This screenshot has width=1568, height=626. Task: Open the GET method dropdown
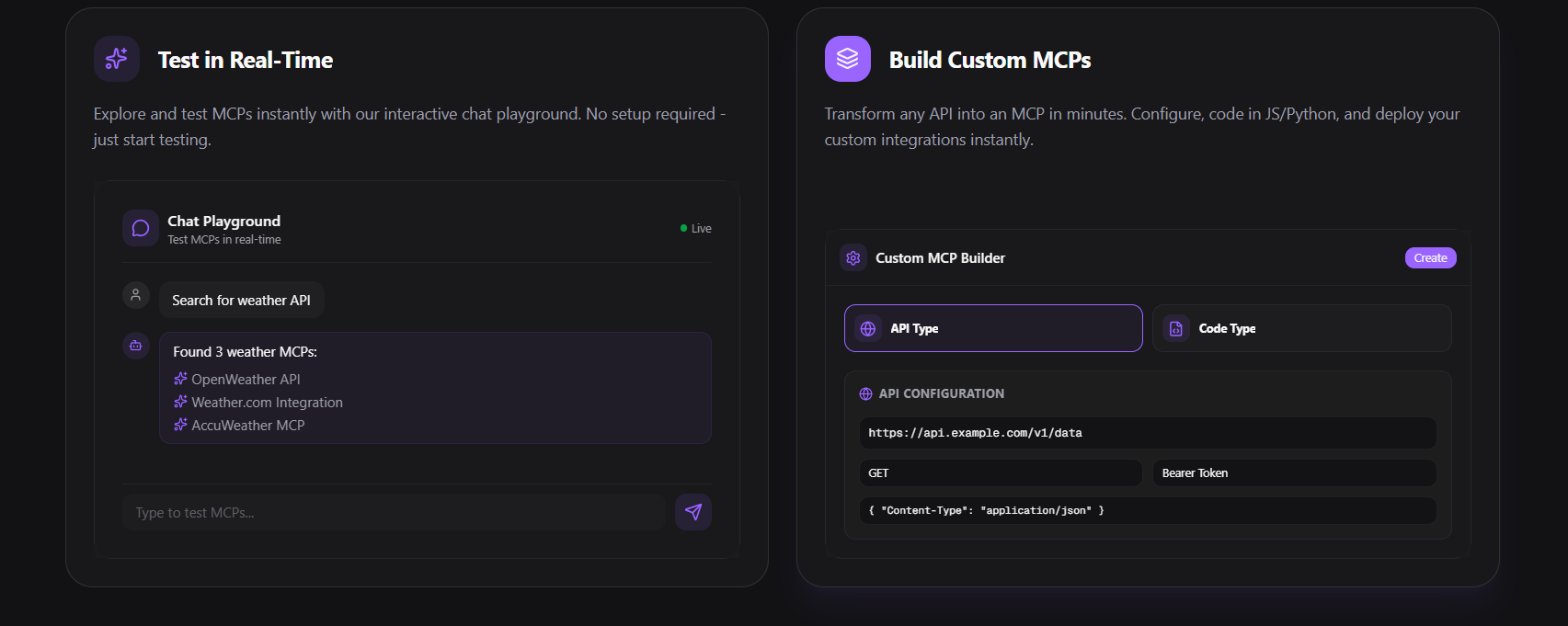point(1001,472)
